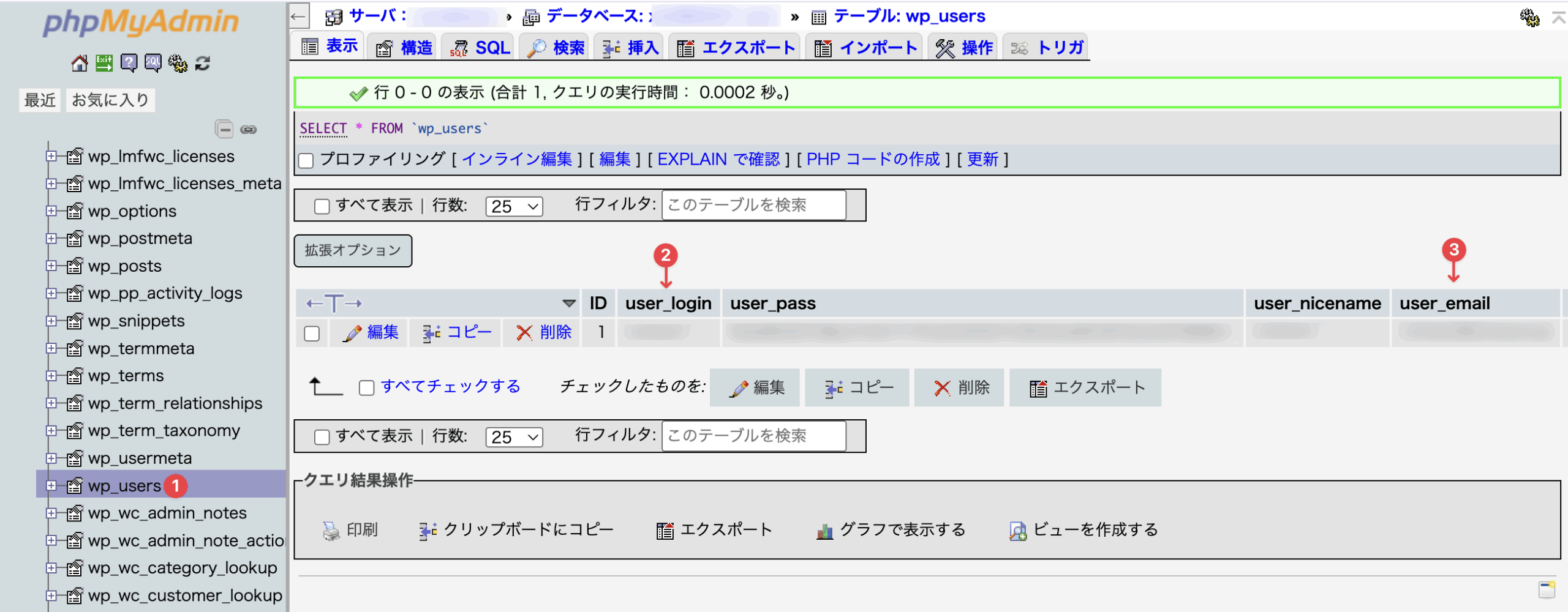Click the 拡張オプション button
The height and width of the screenshot is (612, 1568).
(353, 251)
